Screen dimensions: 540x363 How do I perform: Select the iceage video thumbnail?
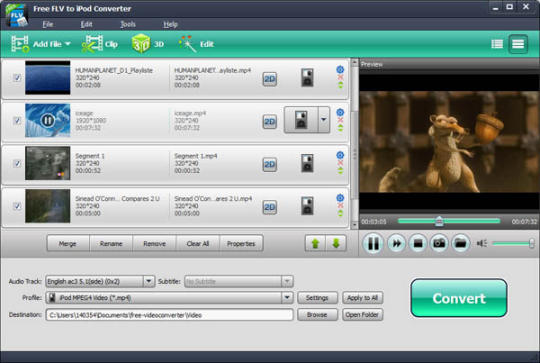[x=48, y=120]
